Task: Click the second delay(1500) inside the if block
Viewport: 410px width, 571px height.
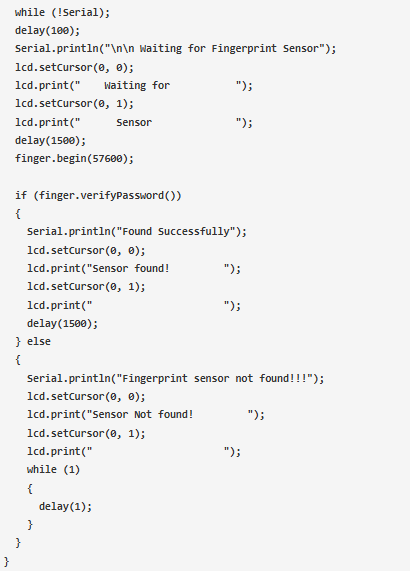Action: 62,324
